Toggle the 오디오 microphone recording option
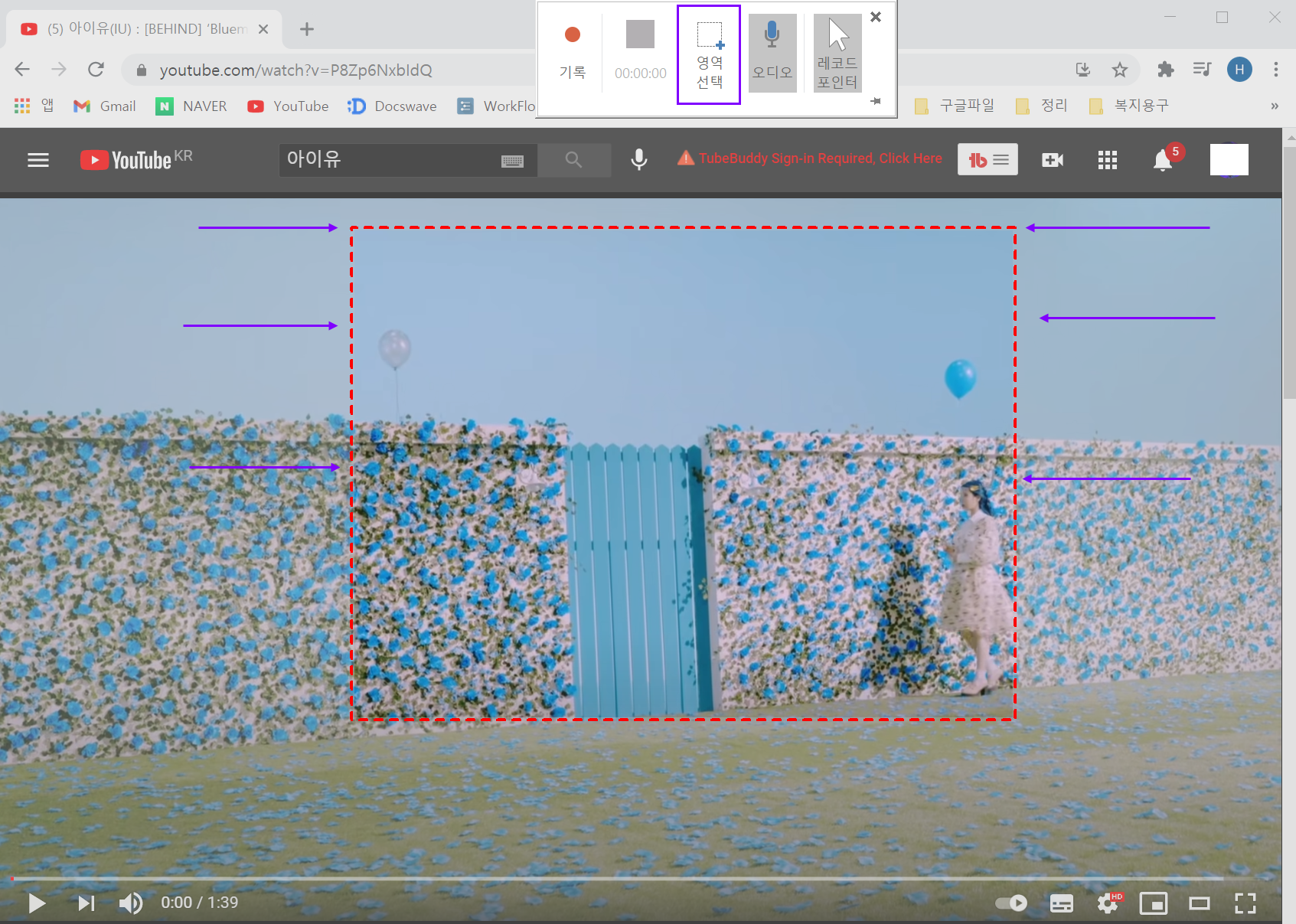The image size is (1296, 924). pos(772,53)
